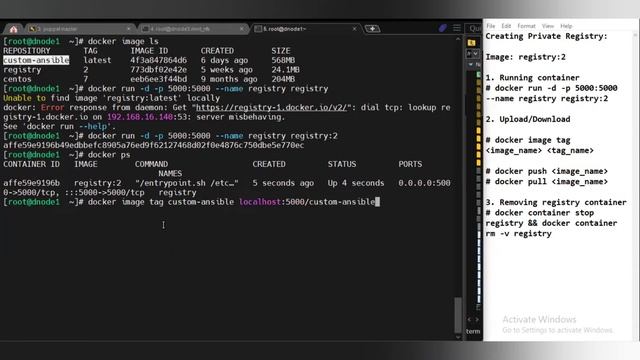640x360 pixels.
Task: Open the Format menu in Notepad
Action: click(526, 26)
